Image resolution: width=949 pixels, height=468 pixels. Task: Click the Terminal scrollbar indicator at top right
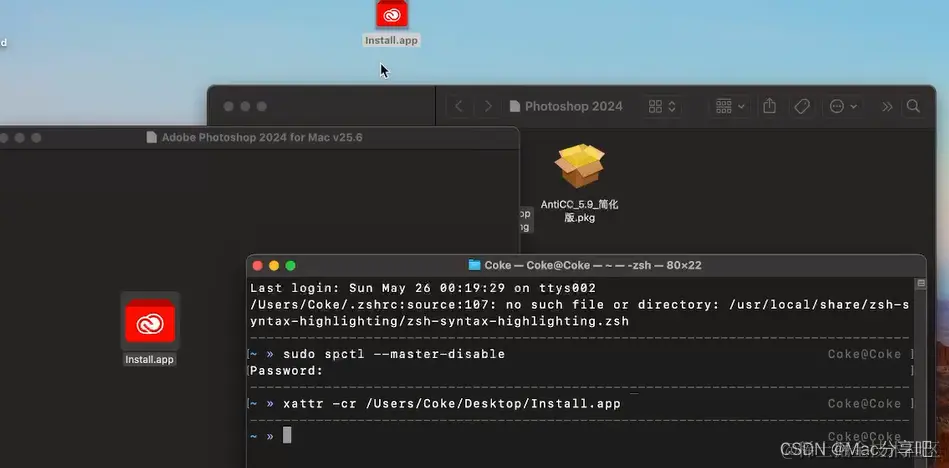pos(921,283)
